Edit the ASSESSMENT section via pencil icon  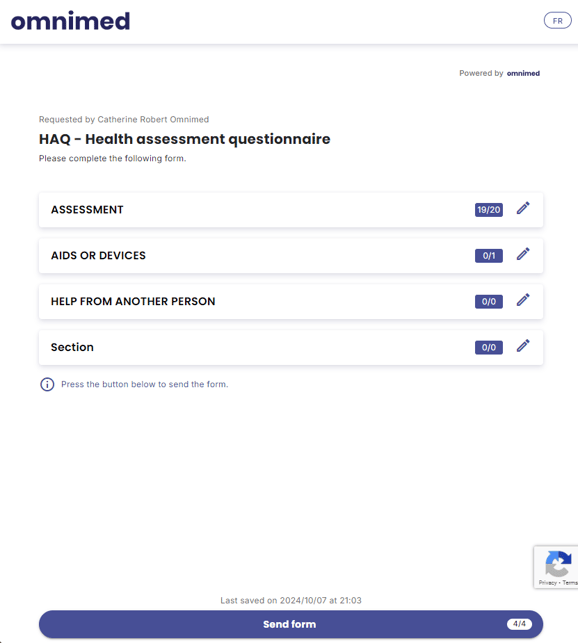523,208
